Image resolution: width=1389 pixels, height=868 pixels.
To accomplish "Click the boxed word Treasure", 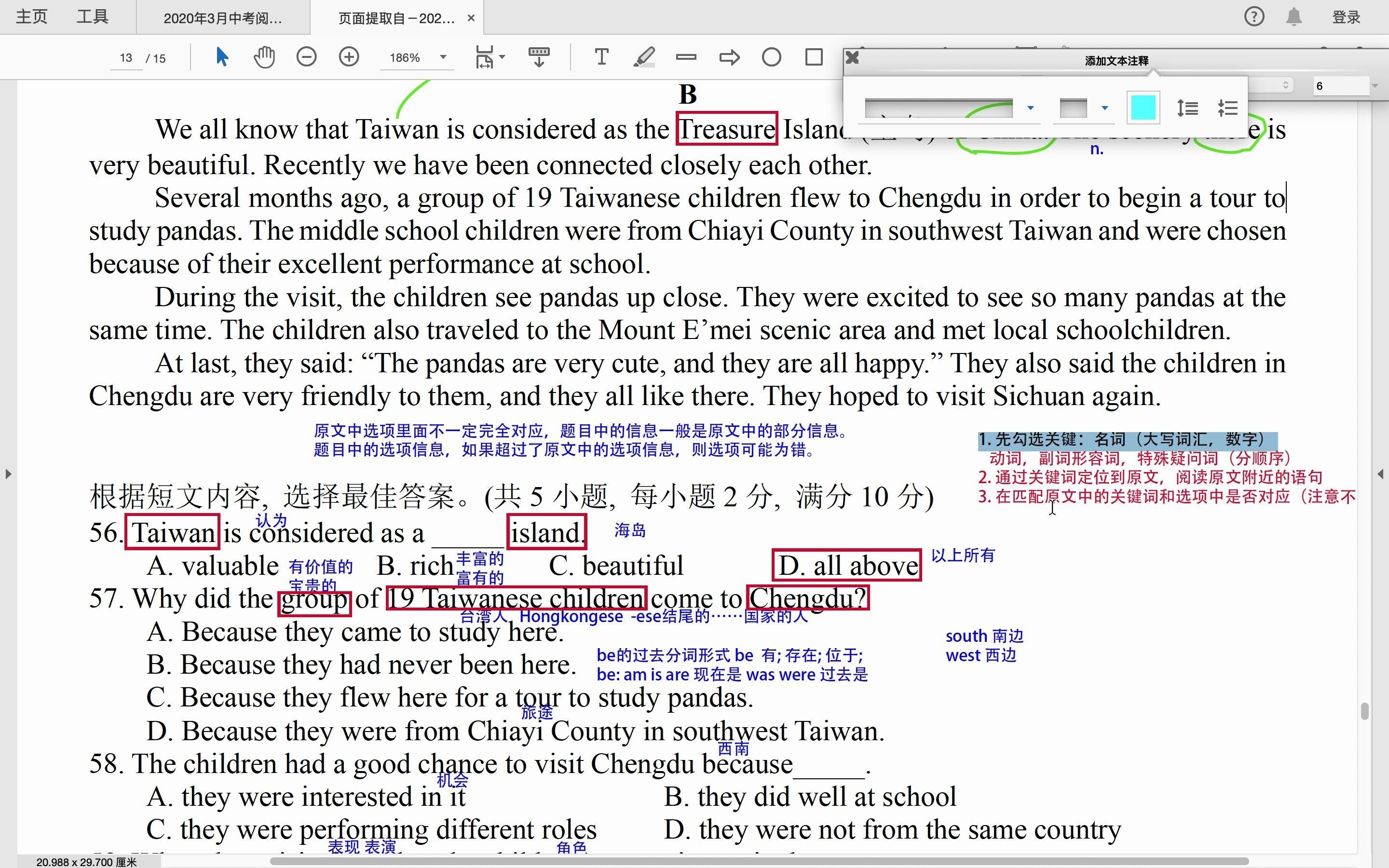I will click(727, 129).
